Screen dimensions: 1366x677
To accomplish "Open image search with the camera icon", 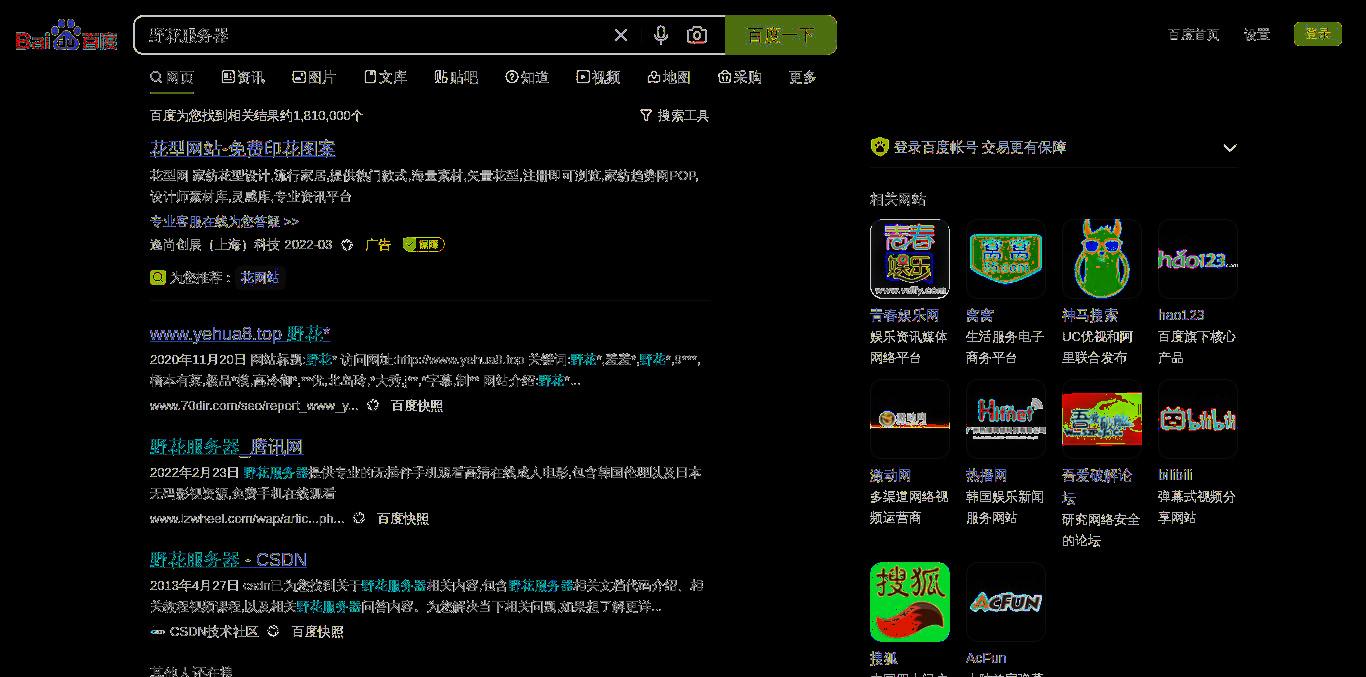I will click(697, 35).
